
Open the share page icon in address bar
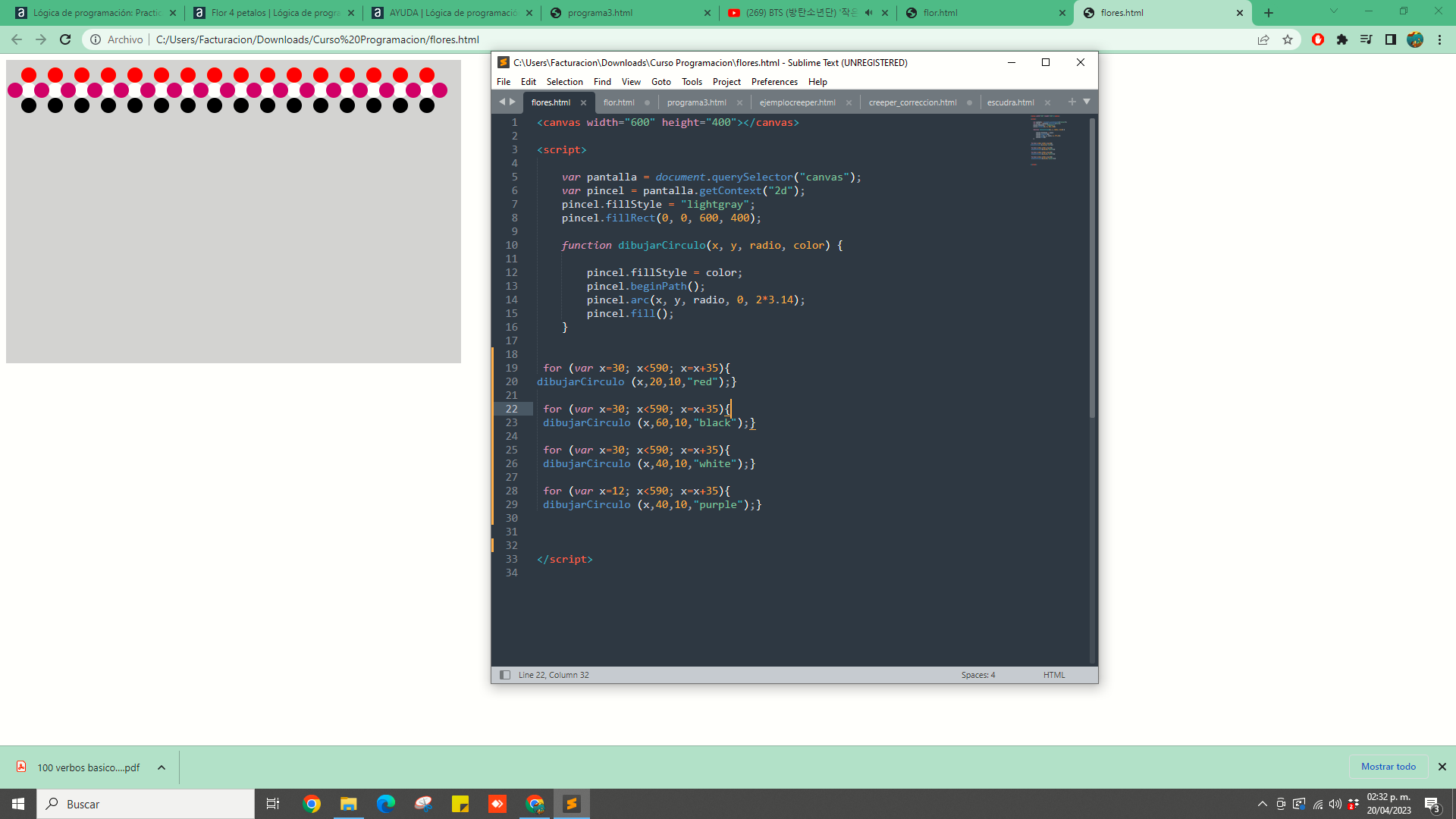[1263, 39]
